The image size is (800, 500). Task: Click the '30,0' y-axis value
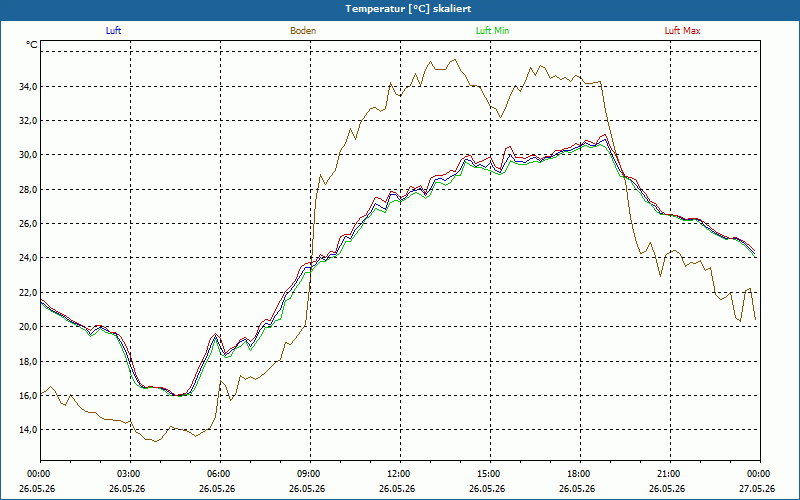(x=28, y=155)
